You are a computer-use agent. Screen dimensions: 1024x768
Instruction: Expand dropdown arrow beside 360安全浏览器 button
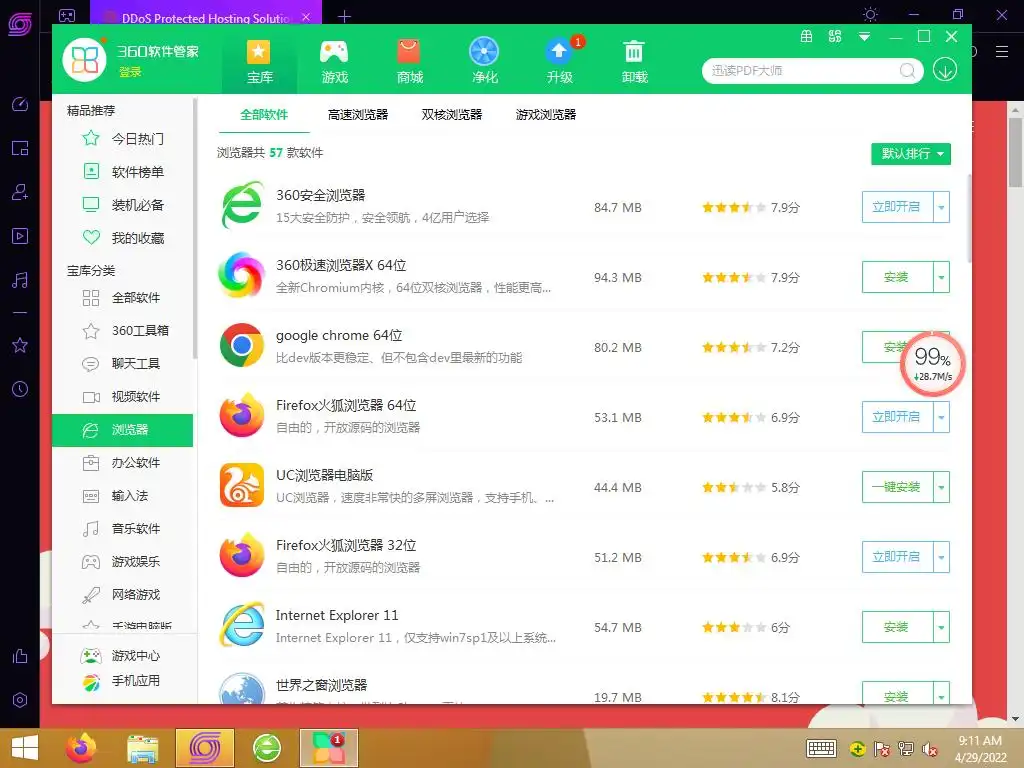tap(941, 207)
